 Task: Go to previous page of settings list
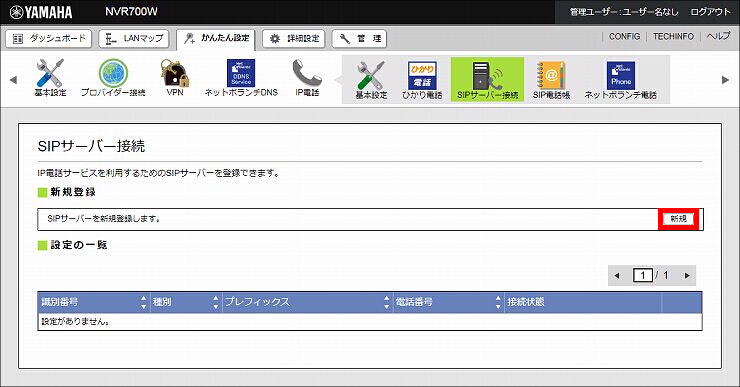(617, 275)
